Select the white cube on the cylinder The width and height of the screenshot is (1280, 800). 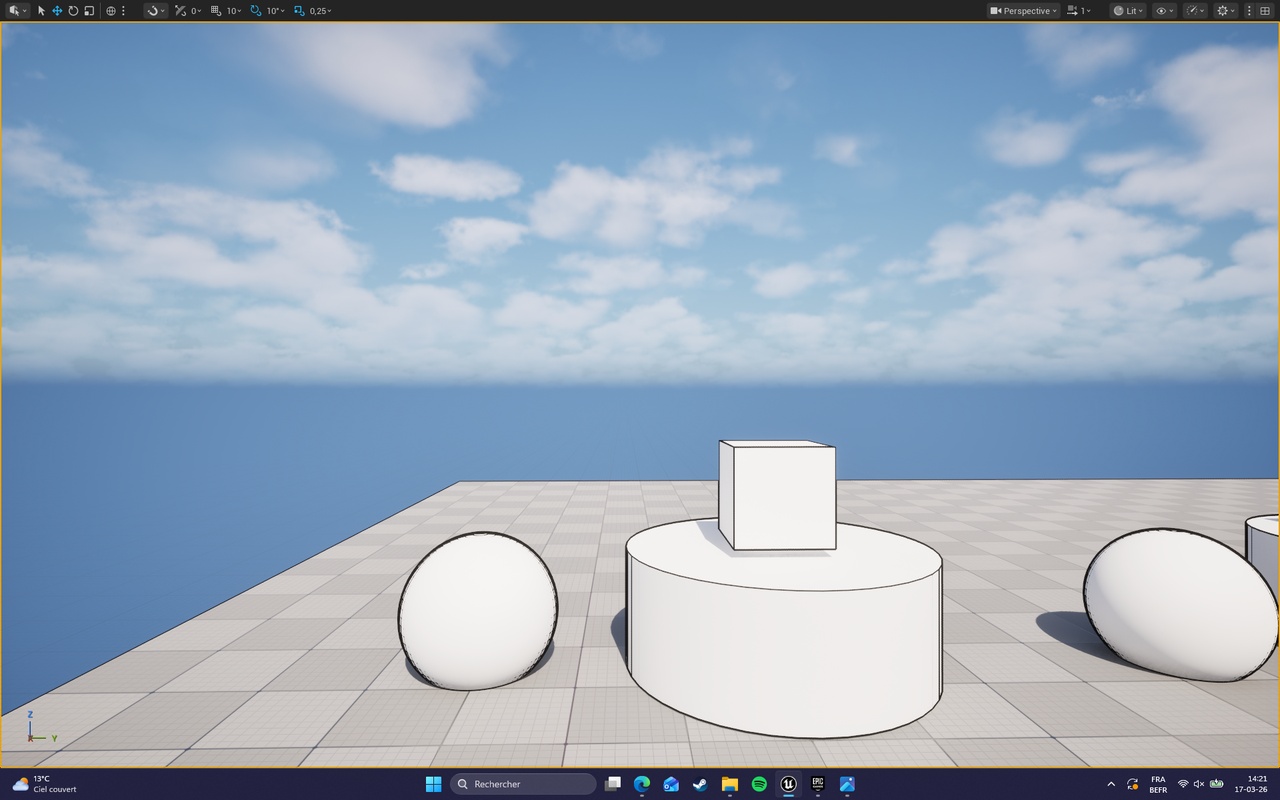pyautogui.click(x=777, y=496)
